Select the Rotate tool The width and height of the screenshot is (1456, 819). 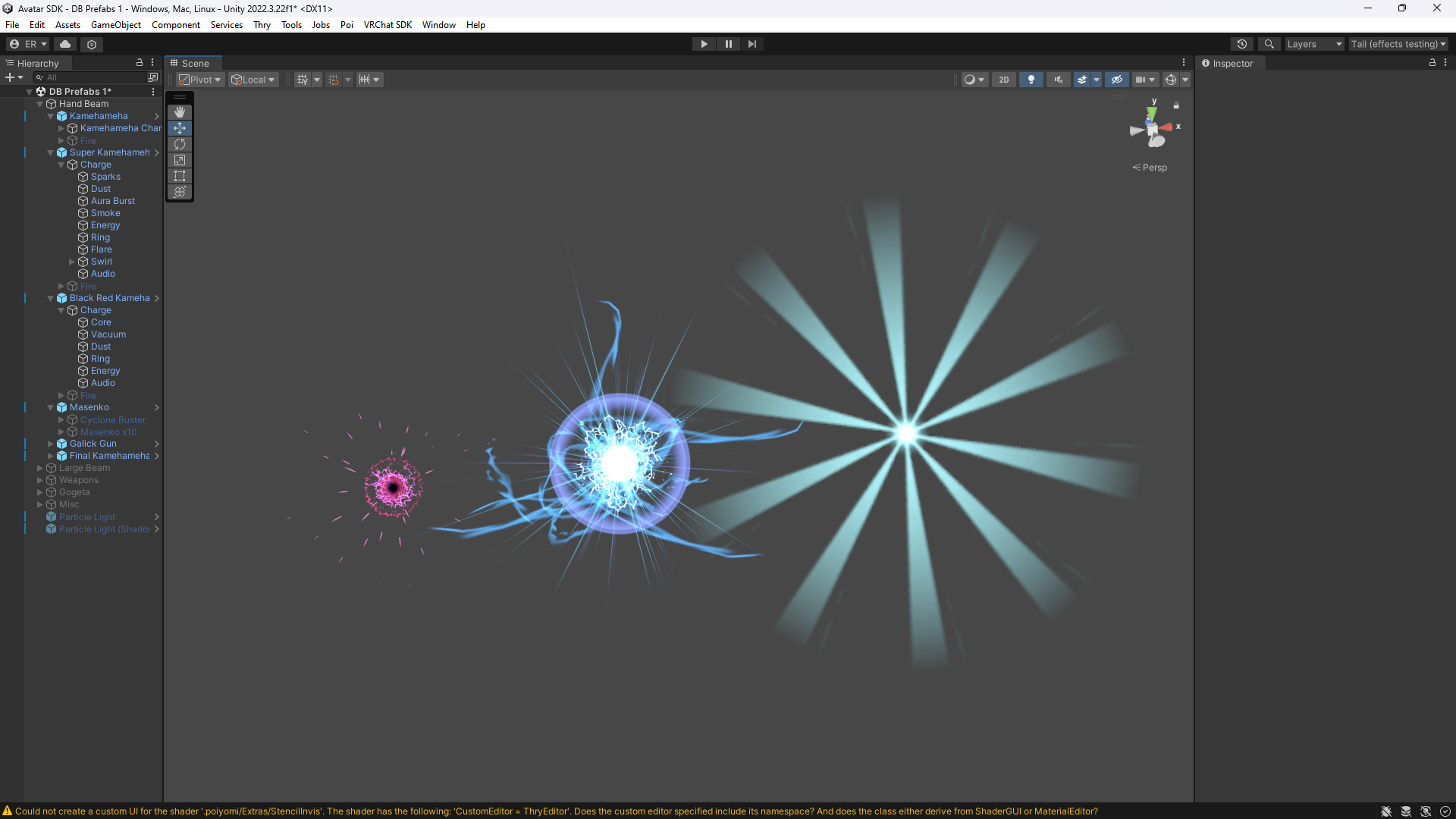(180, 144)
